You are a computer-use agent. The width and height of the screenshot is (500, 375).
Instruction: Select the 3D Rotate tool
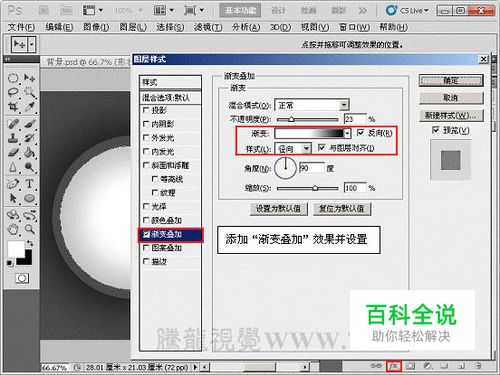click(x=13, y=215)
